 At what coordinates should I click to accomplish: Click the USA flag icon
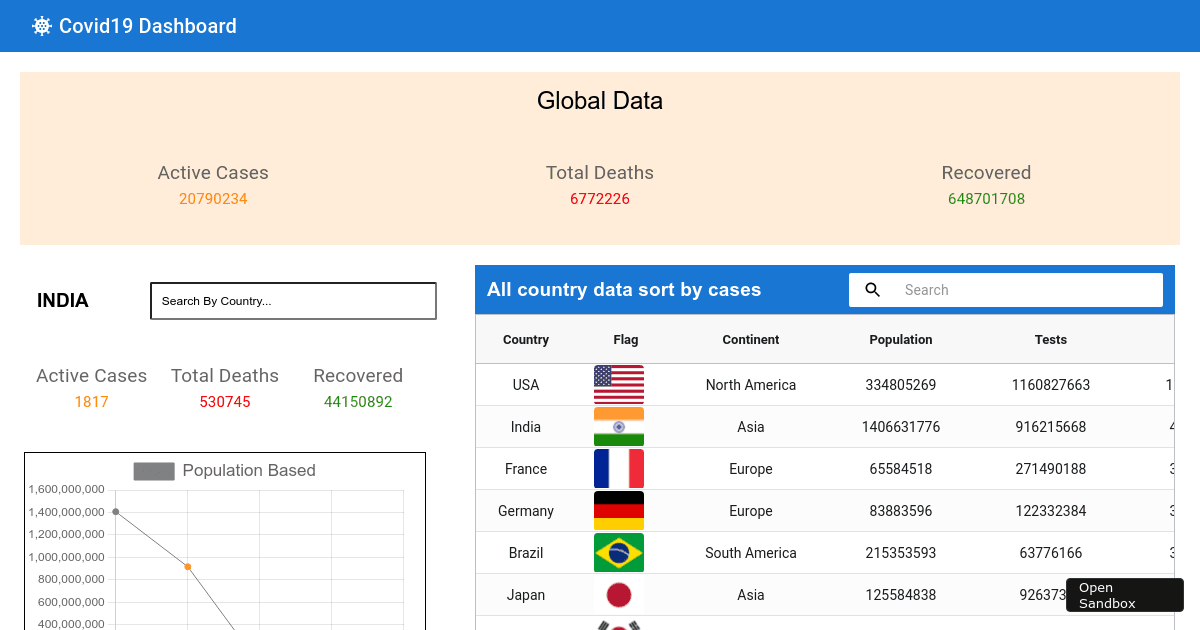click(x=619, y=384)
